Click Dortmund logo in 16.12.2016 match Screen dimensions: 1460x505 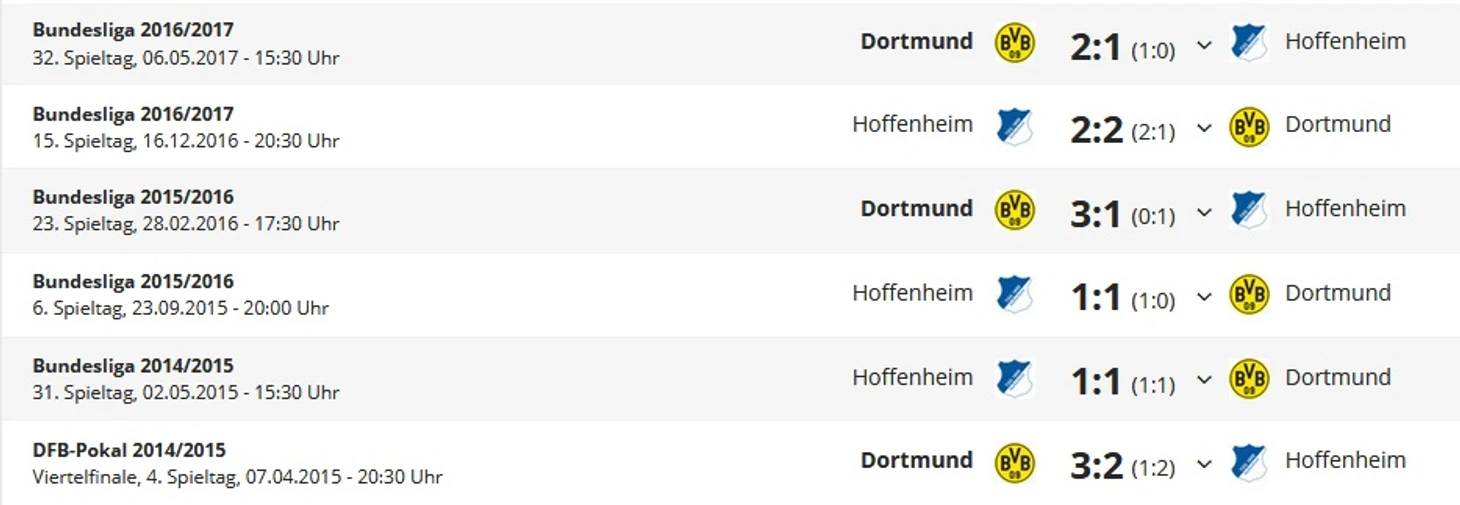tap(1249, 127)
